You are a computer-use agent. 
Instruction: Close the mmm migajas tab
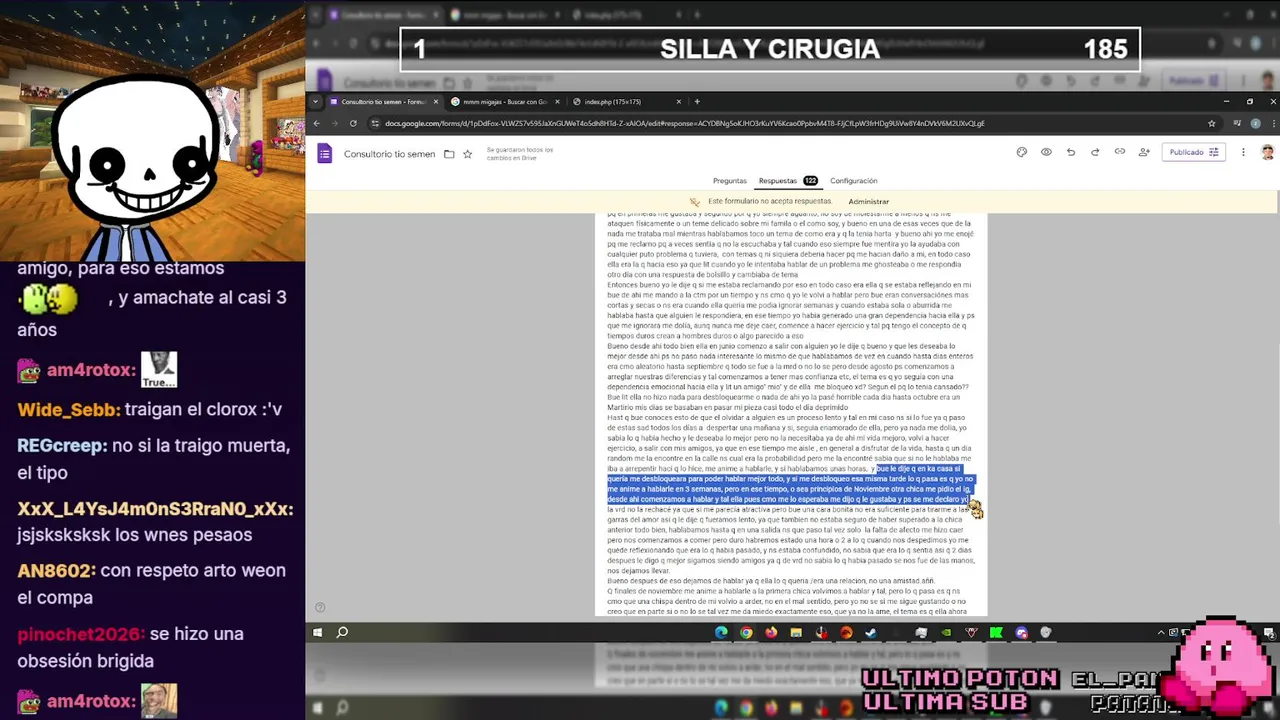(x=557, y=102)
